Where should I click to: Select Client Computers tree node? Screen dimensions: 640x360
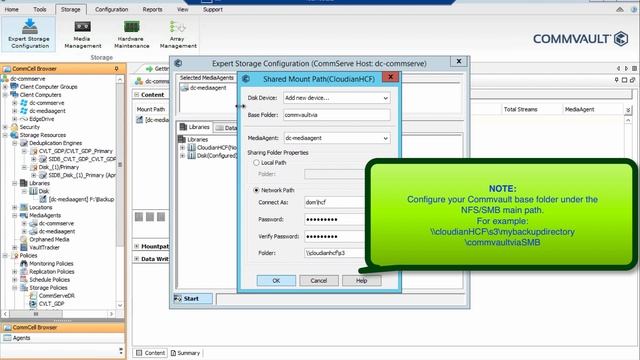[x=40, y=95]
